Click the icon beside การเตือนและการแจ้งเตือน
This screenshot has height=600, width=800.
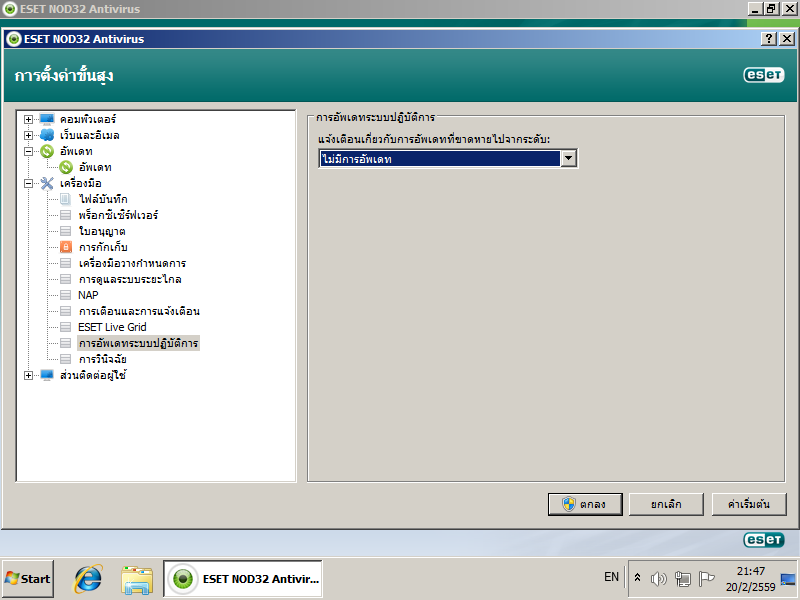pyautogui.click(x=65, y=311)
